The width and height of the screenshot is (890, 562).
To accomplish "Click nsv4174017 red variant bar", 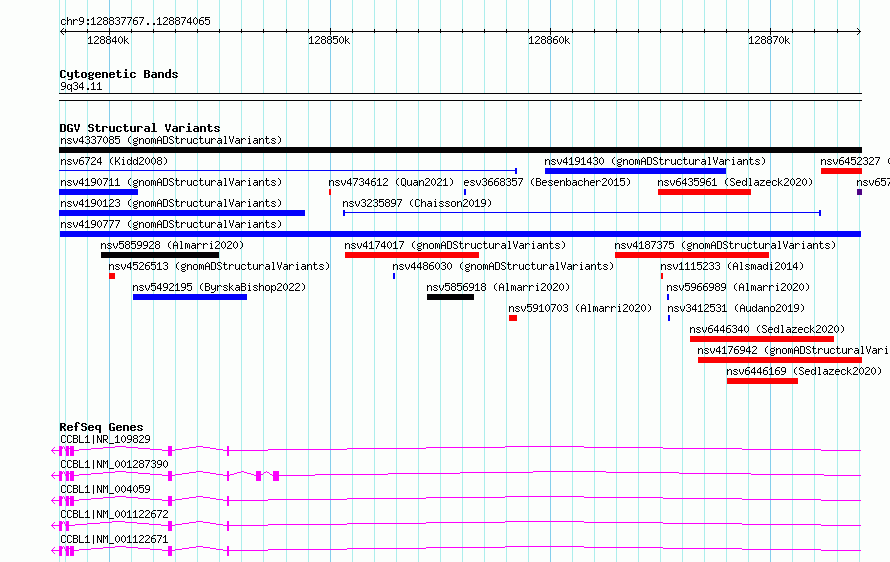I will point(412,255).
